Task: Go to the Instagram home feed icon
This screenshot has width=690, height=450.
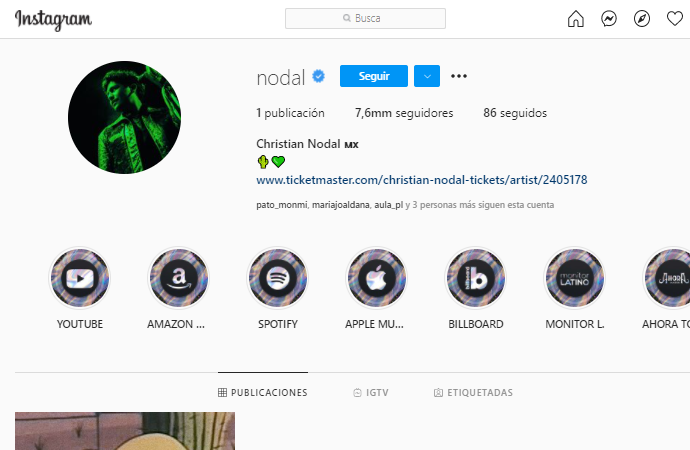Action: click(576, 18)
